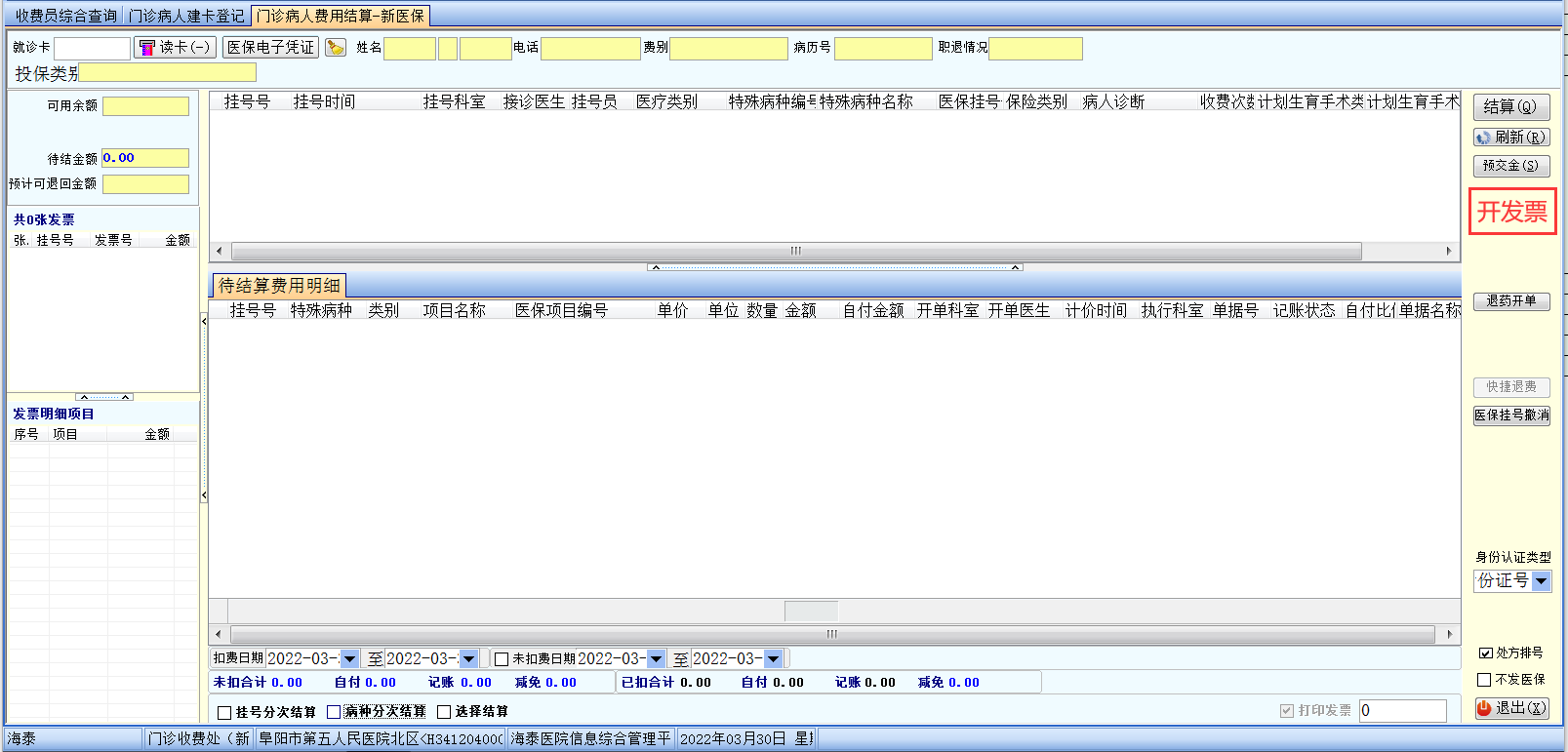Image resolution: width=1568 pixels, height=752 pixels.
Task: Click 预交金(S) button
Action: pyautogui.click(x=1510, y=166)
